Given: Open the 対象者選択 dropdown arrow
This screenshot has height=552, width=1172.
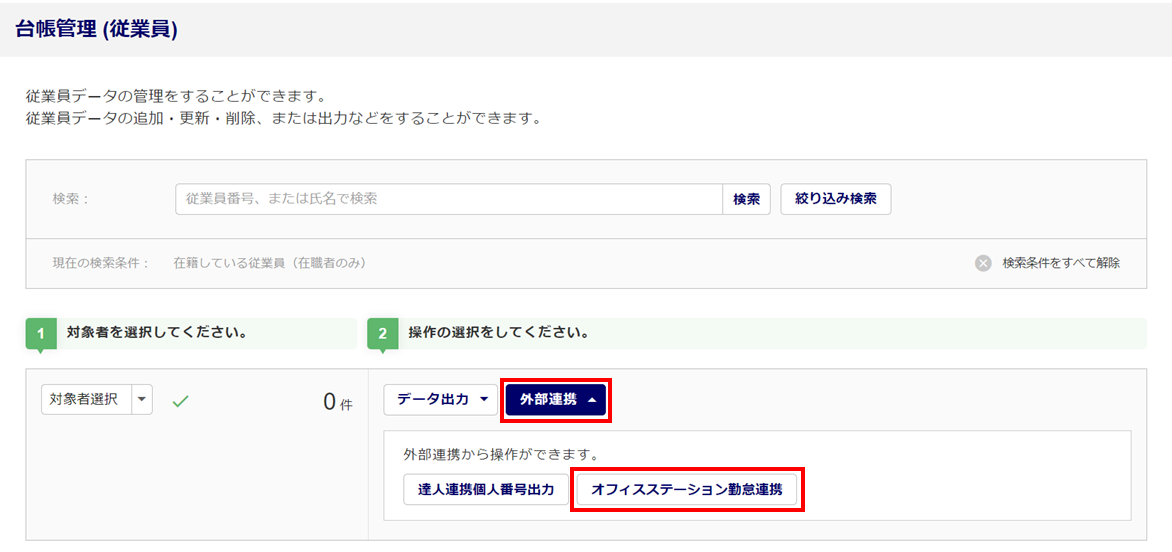Looking at the screenshot, I should pyautogui.click(x=142, y=400).
